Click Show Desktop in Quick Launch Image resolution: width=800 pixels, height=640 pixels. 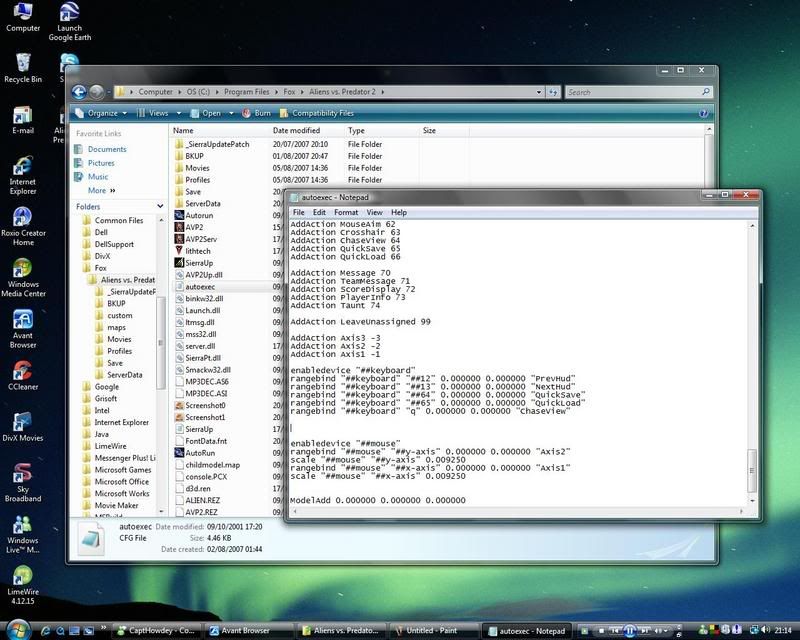click(74, 631)
